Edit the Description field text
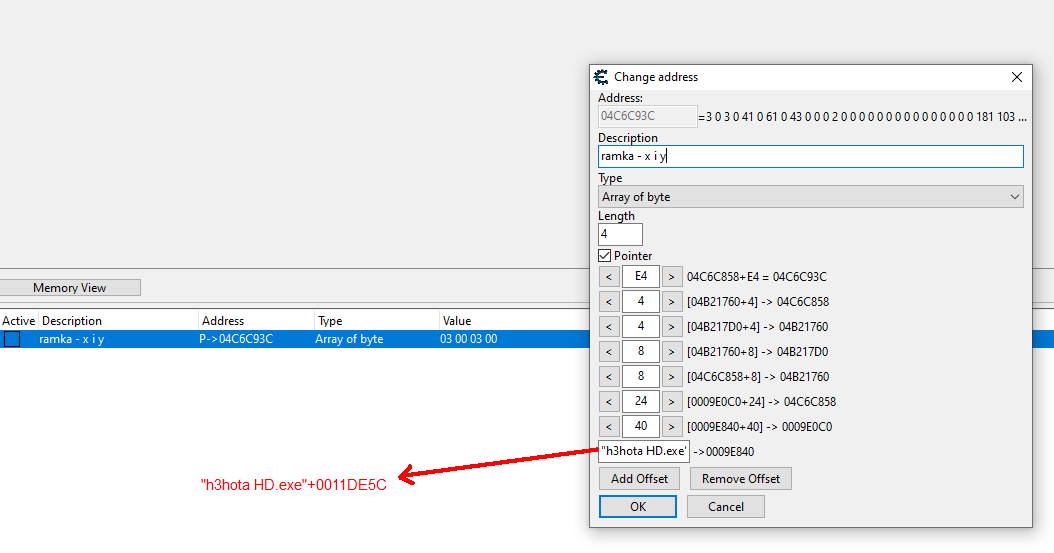Screen dimensions: 1054x553 pos(810,157)
